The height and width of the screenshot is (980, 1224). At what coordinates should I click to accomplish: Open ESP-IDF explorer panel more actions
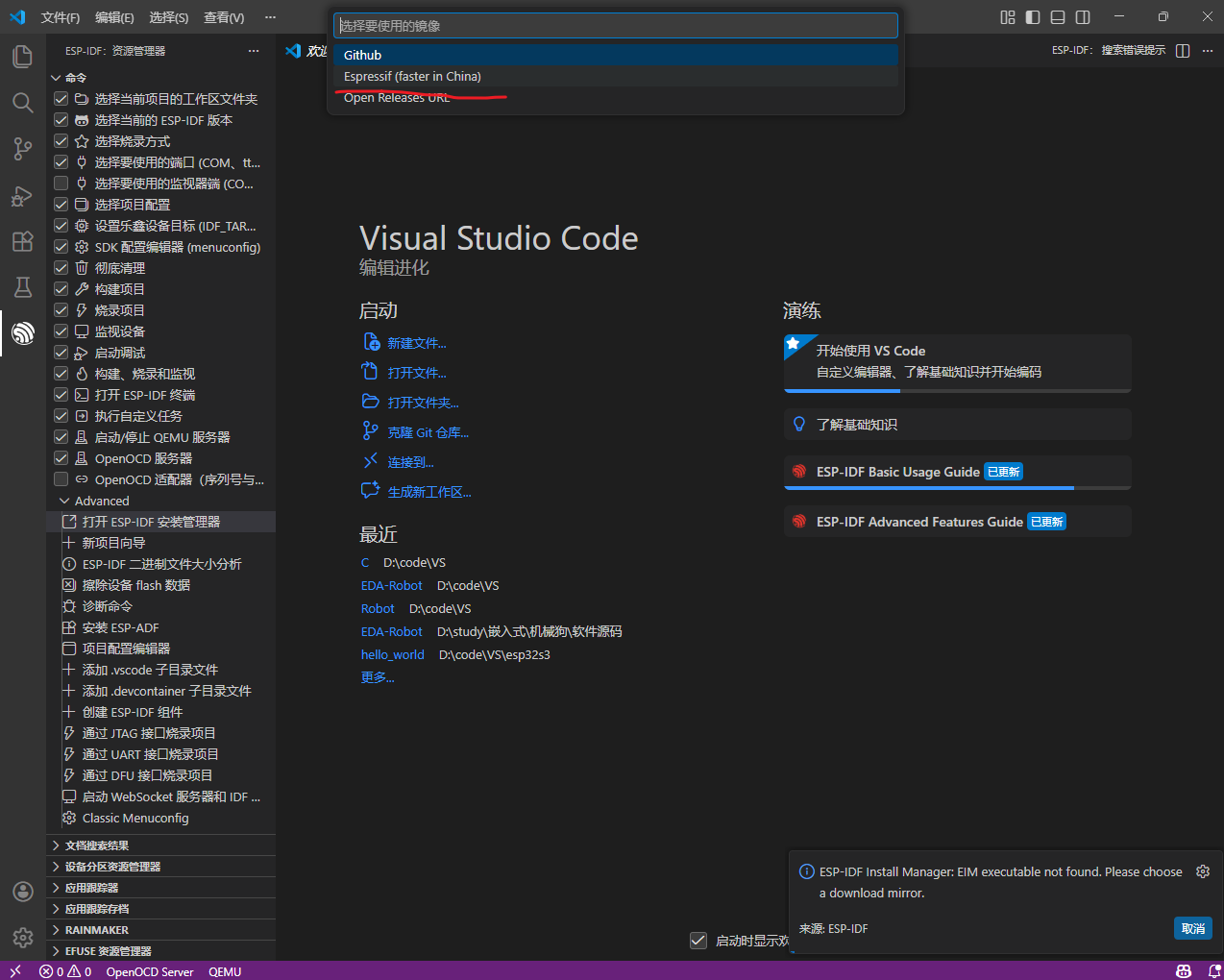coord(254,51)
